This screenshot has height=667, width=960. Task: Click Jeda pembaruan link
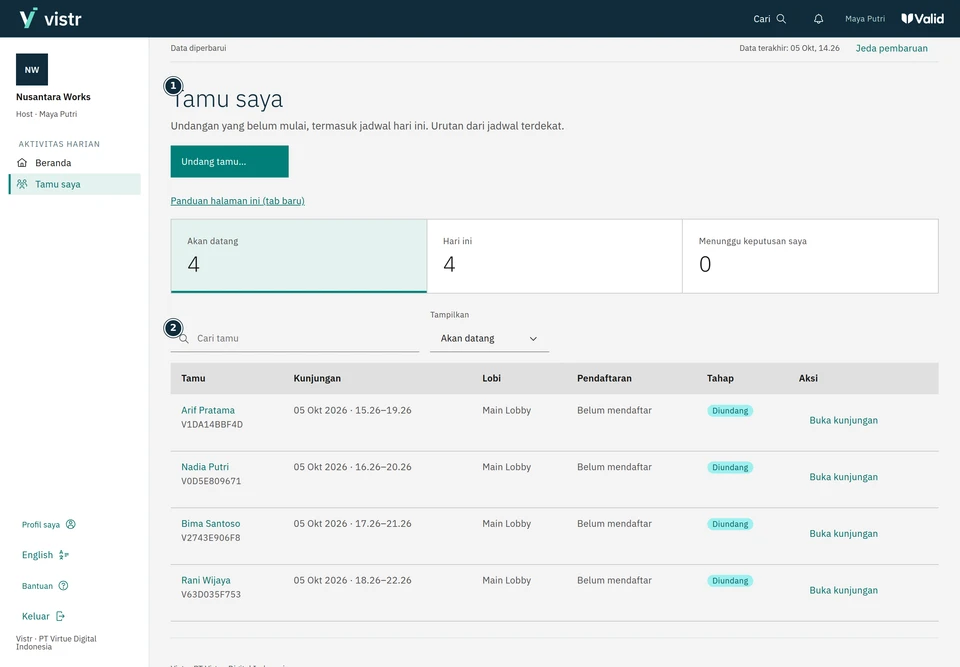891,48
